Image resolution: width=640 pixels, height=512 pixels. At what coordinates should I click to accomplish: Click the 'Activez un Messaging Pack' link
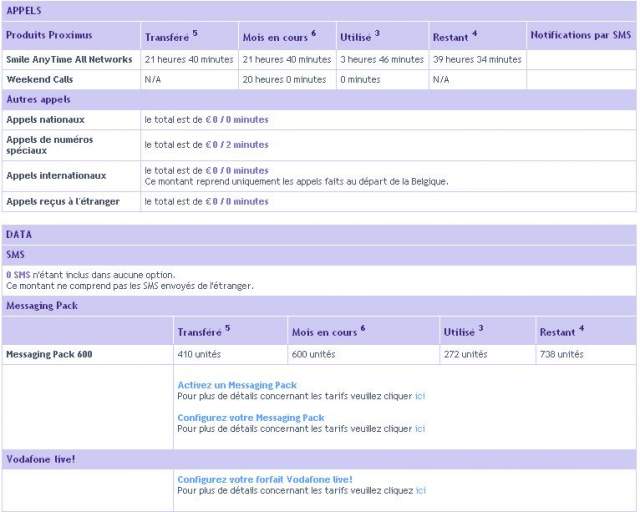[x=236, y=385]
